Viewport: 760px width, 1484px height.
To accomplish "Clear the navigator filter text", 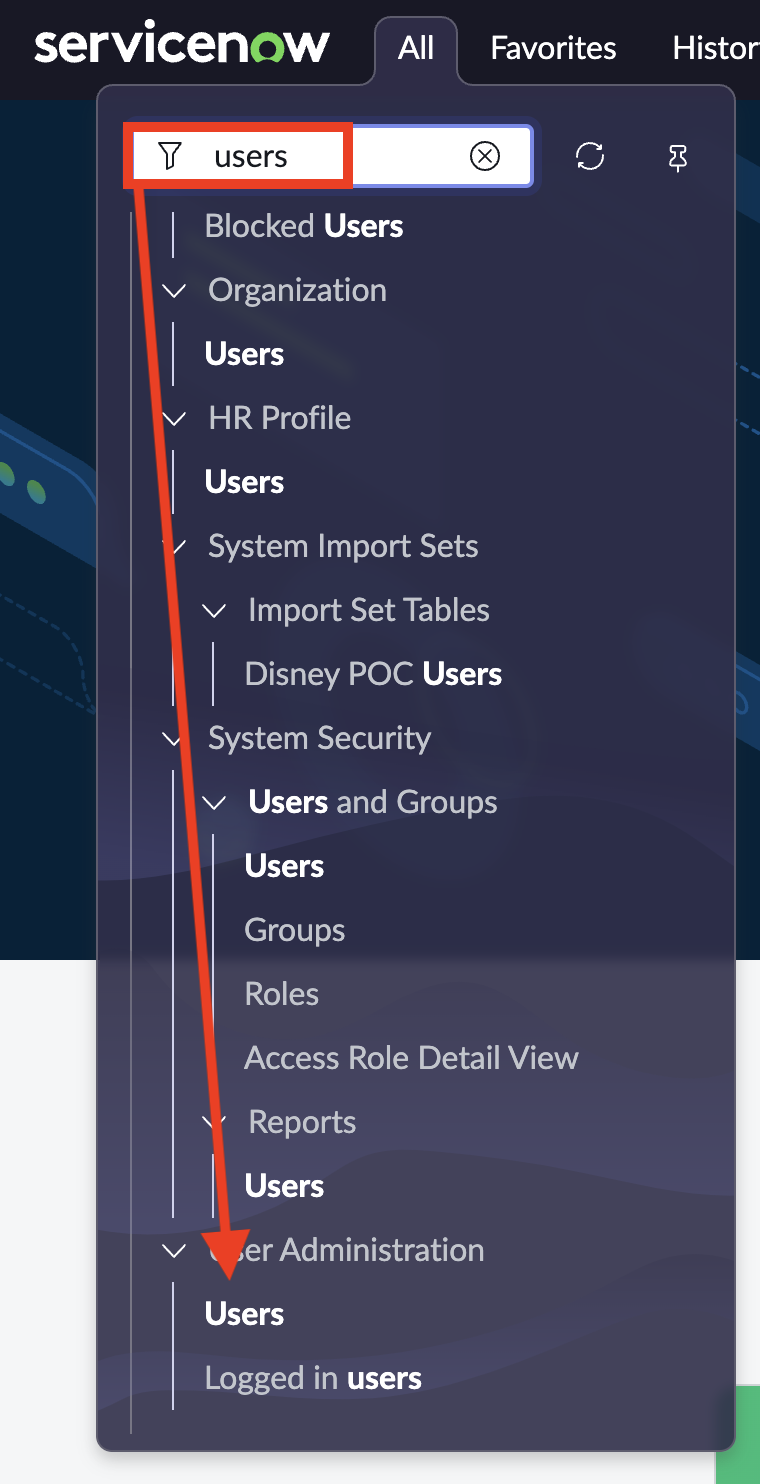I will (x=485, y=156).
